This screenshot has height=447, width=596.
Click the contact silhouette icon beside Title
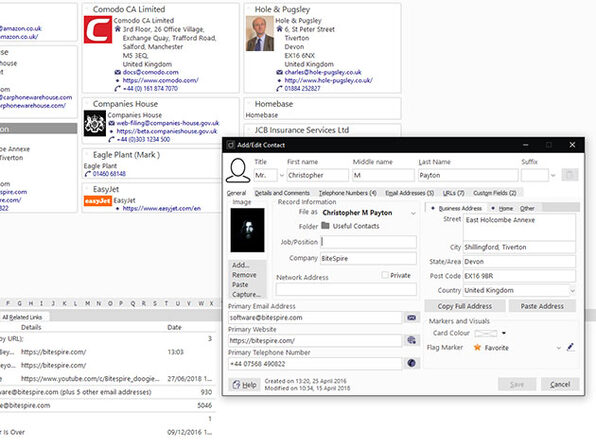click(x=238, y=170)
